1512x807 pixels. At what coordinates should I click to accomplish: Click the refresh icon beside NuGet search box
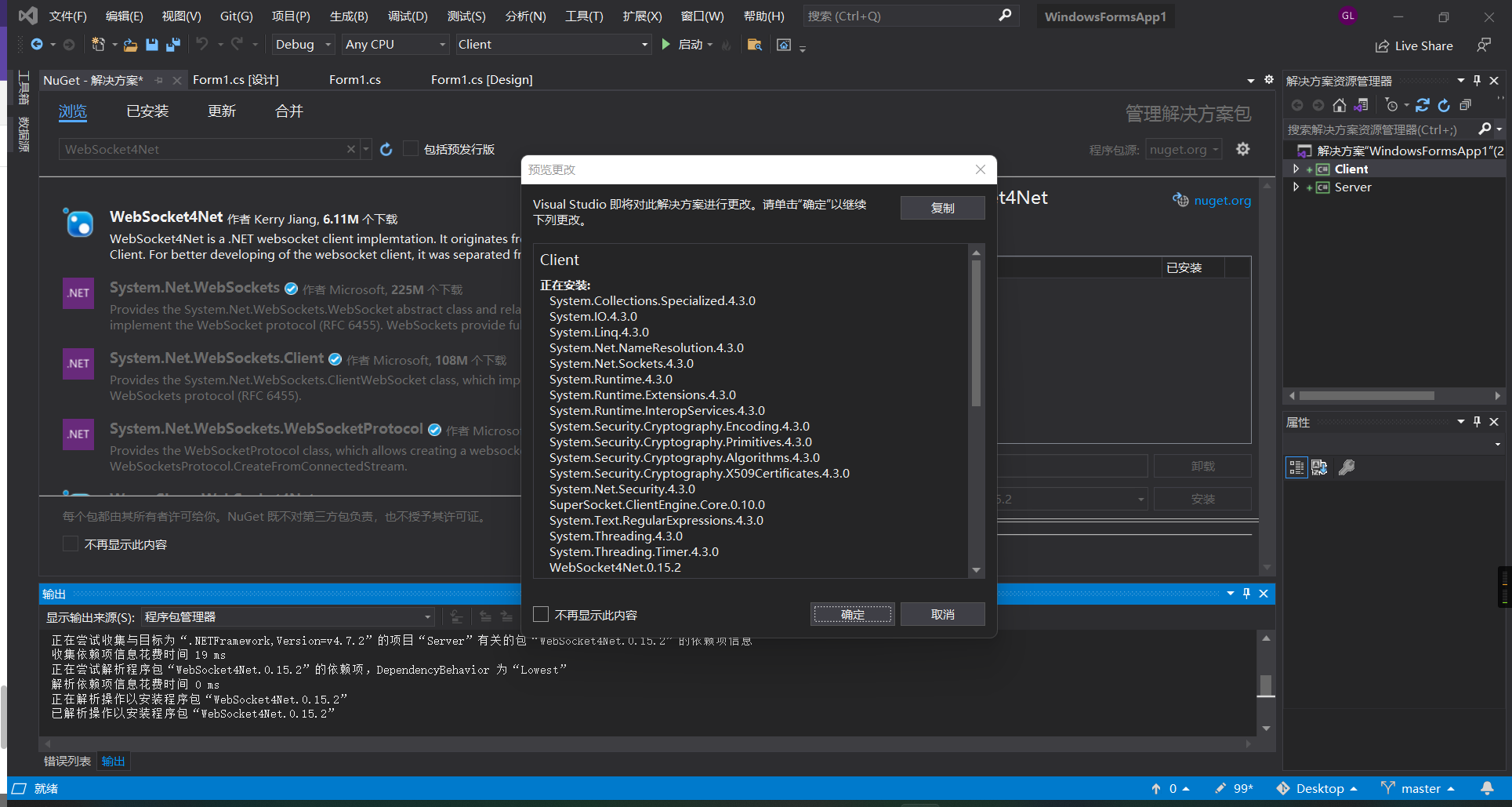[x=386, y=150]
